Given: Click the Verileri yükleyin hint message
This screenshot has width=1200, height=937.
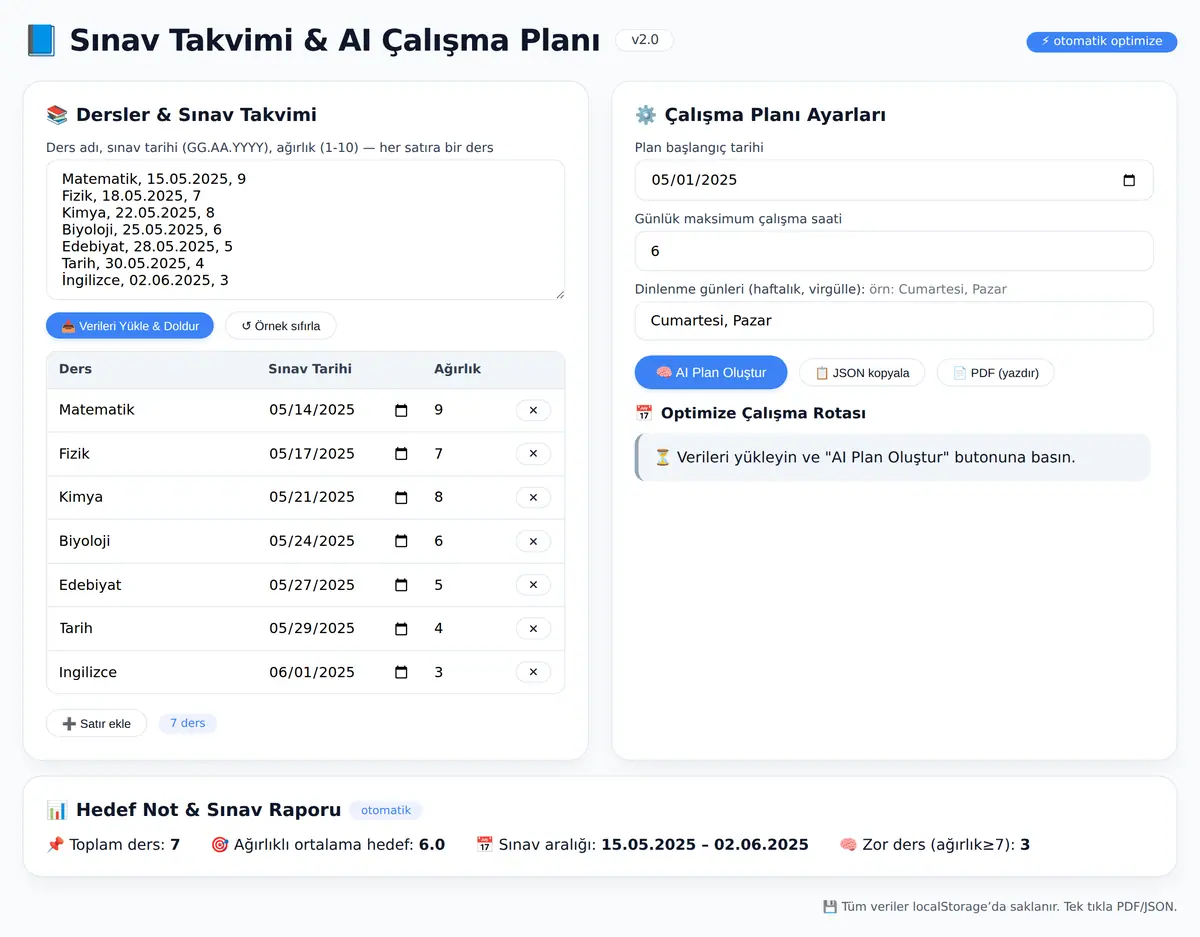Looking at the screenshot, I should [x=892, y=457].
